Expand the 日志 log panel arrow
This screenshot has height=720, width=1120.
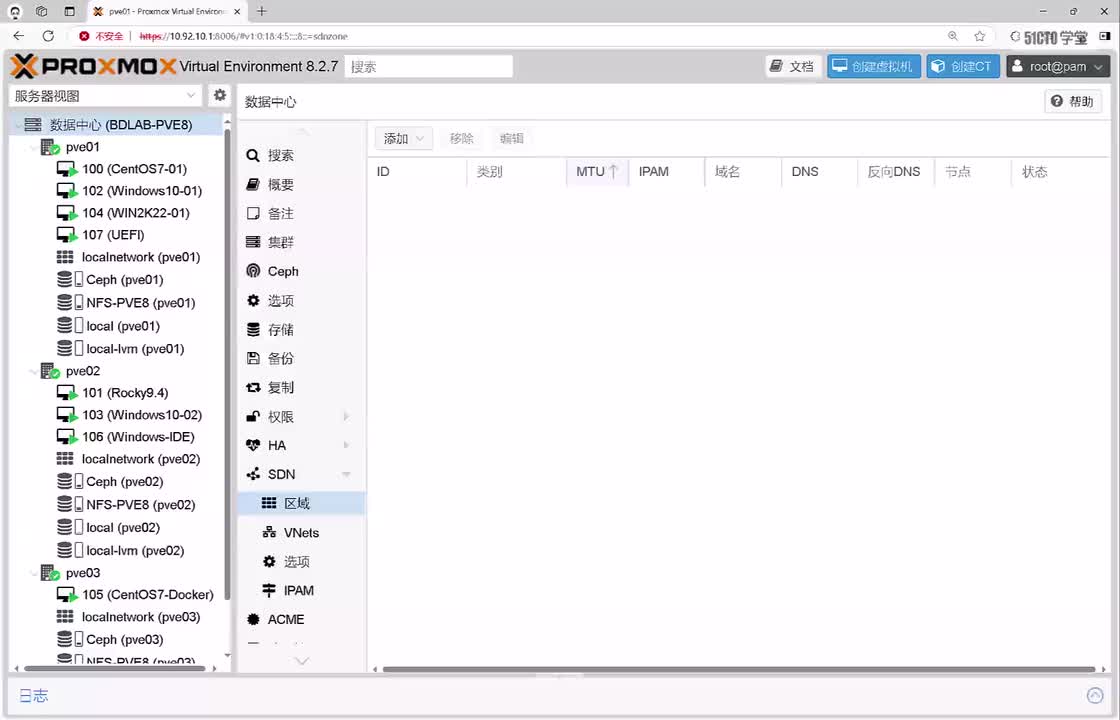(x=1095, y=695)
